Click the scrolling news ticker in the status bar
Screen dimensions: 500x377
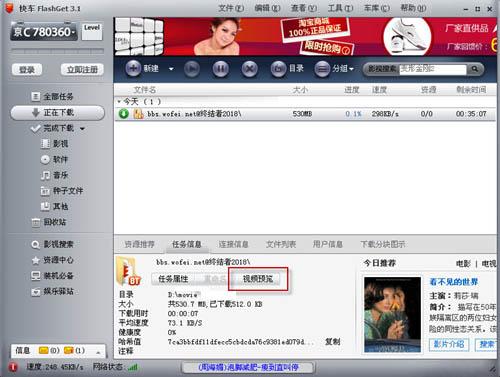click(x=248, y=367)
